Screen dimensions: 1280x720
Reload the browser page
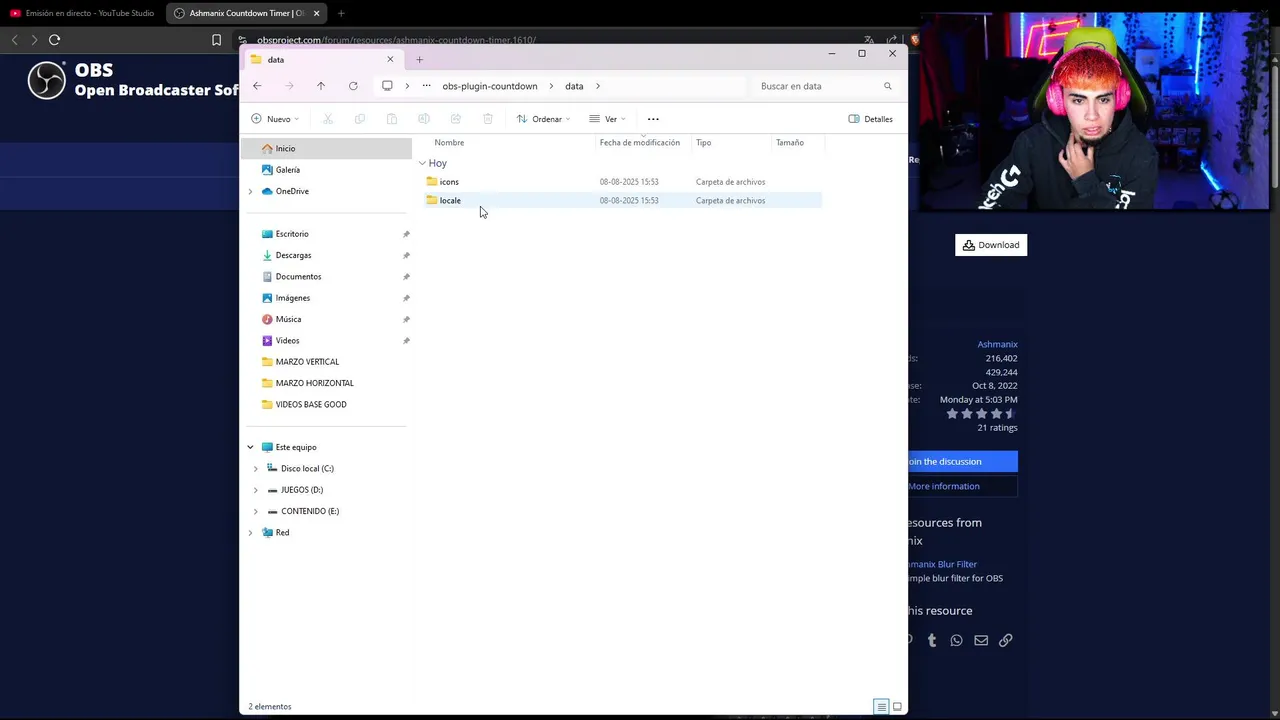[54, 40]
